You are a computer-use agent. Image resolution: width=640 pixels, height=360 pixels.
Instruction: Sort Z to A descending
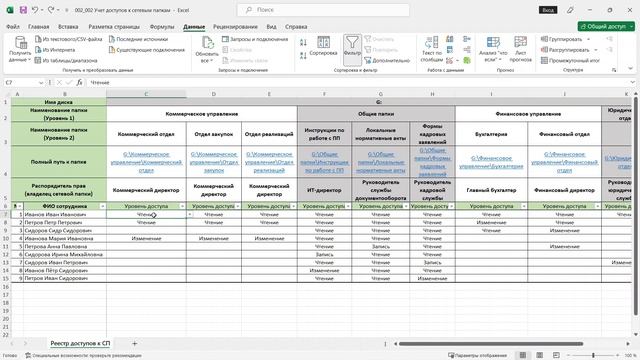pos(303,56)
